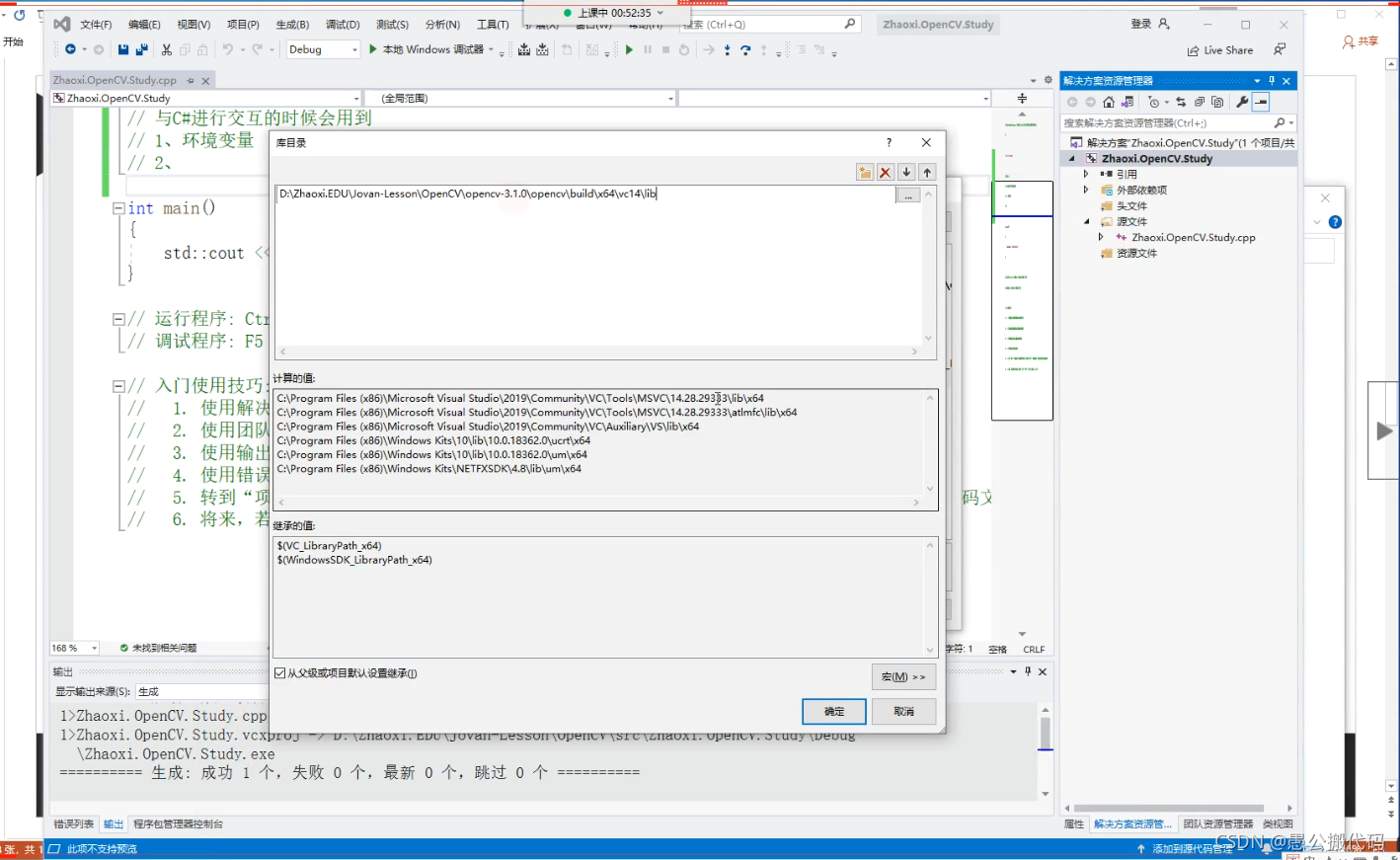Move library path line down arrow
This screenshot has width=1400, height=860.
[906, 172]
